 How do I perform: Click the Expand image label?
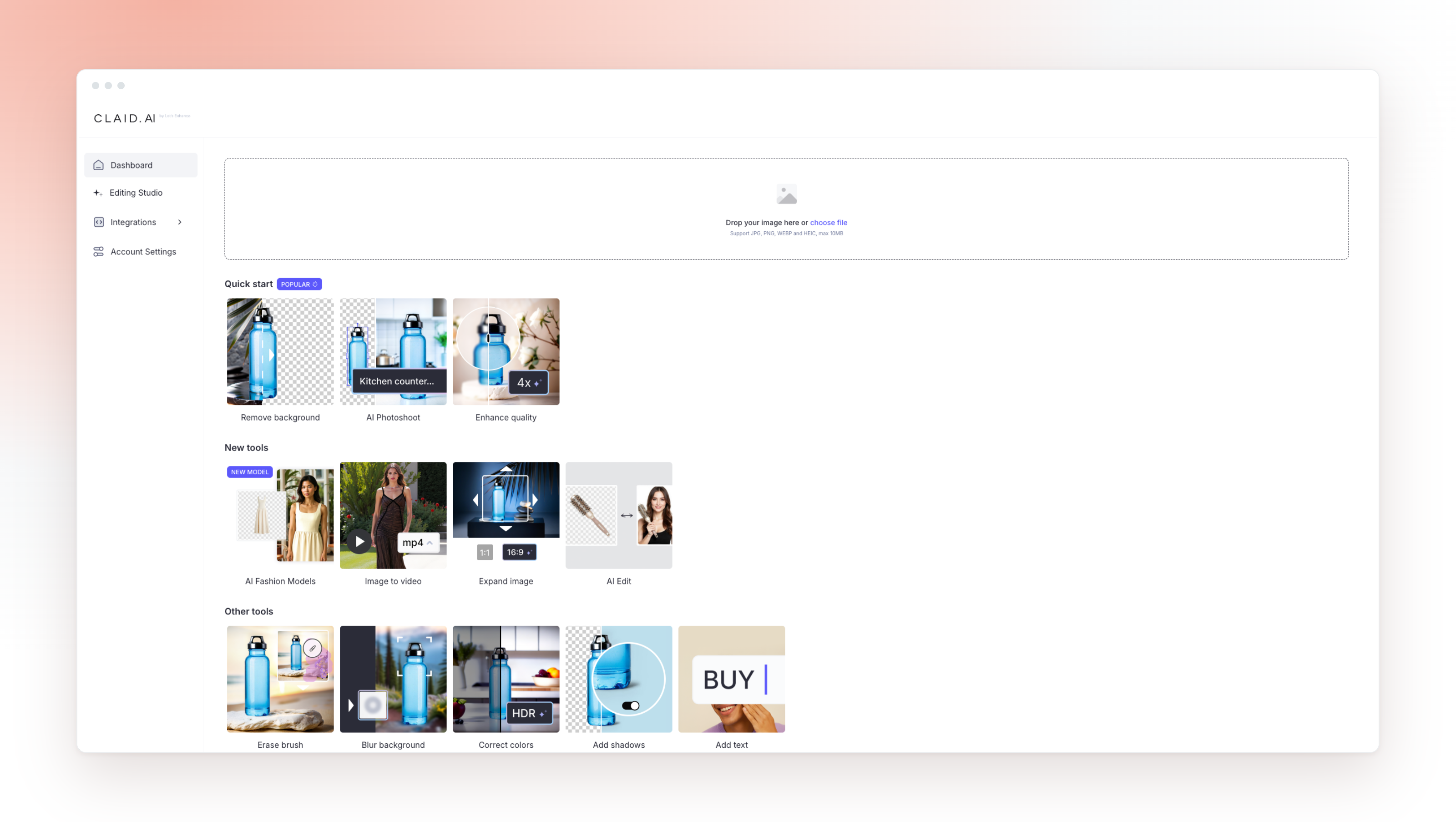(506, 581)
